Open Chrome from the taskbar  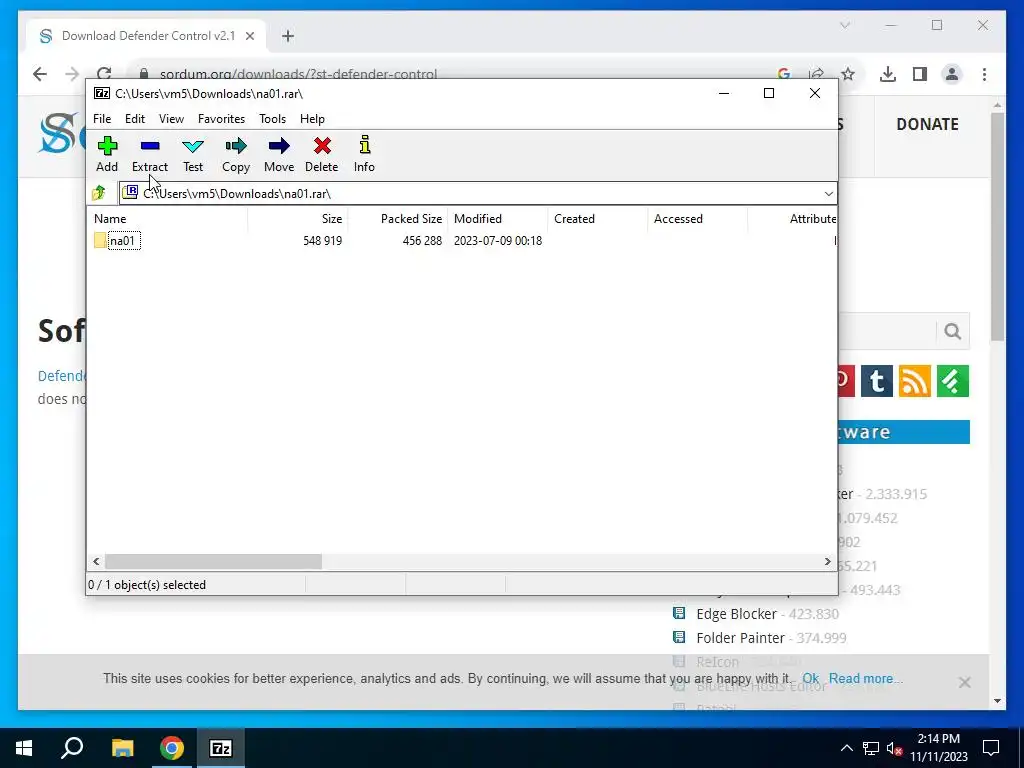pyautogui.click(x=172, y=748)
